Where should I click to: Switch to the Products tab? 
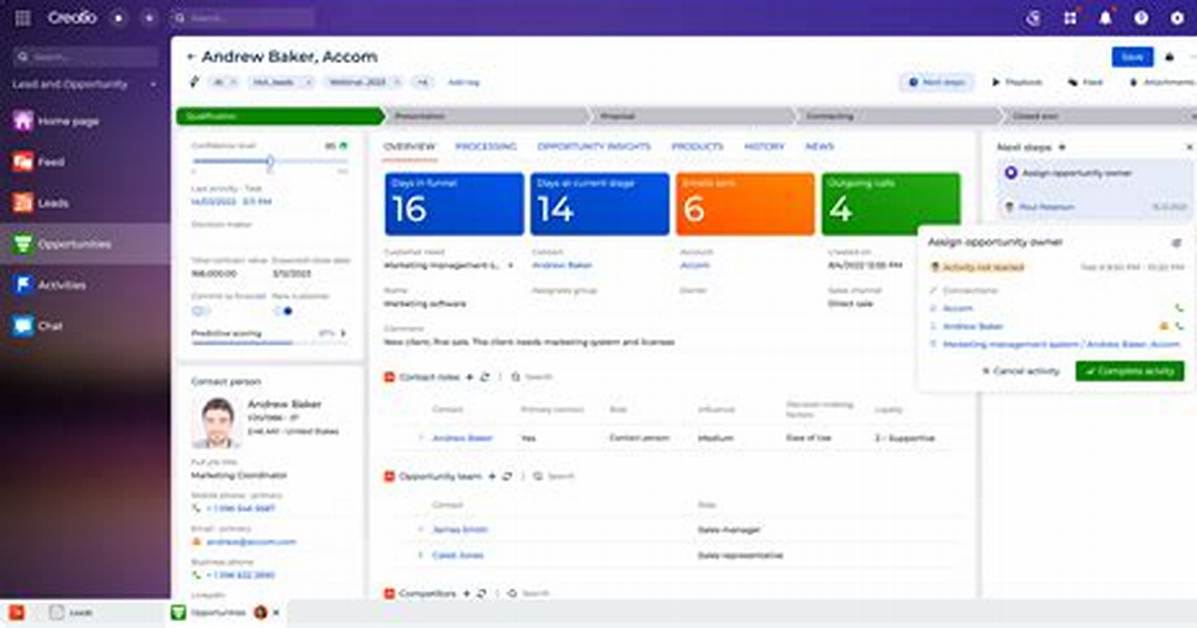(x=698, y=147)
